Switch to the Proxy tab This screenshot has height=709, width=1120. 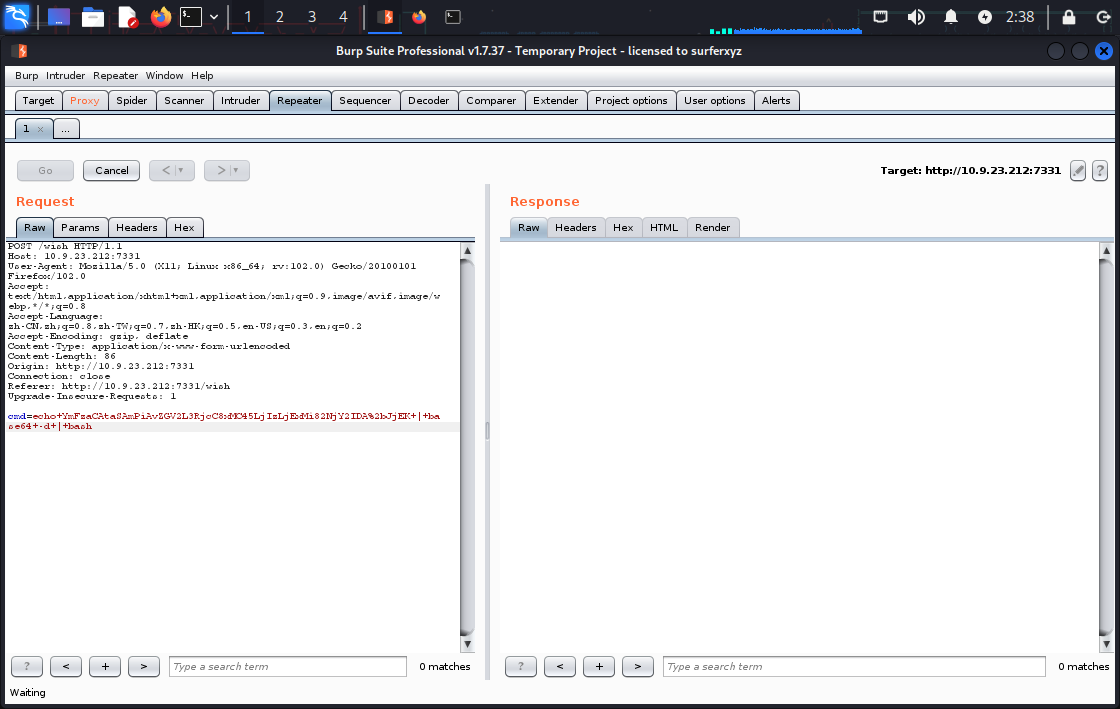pyautogui.click(x=85, y=101)
